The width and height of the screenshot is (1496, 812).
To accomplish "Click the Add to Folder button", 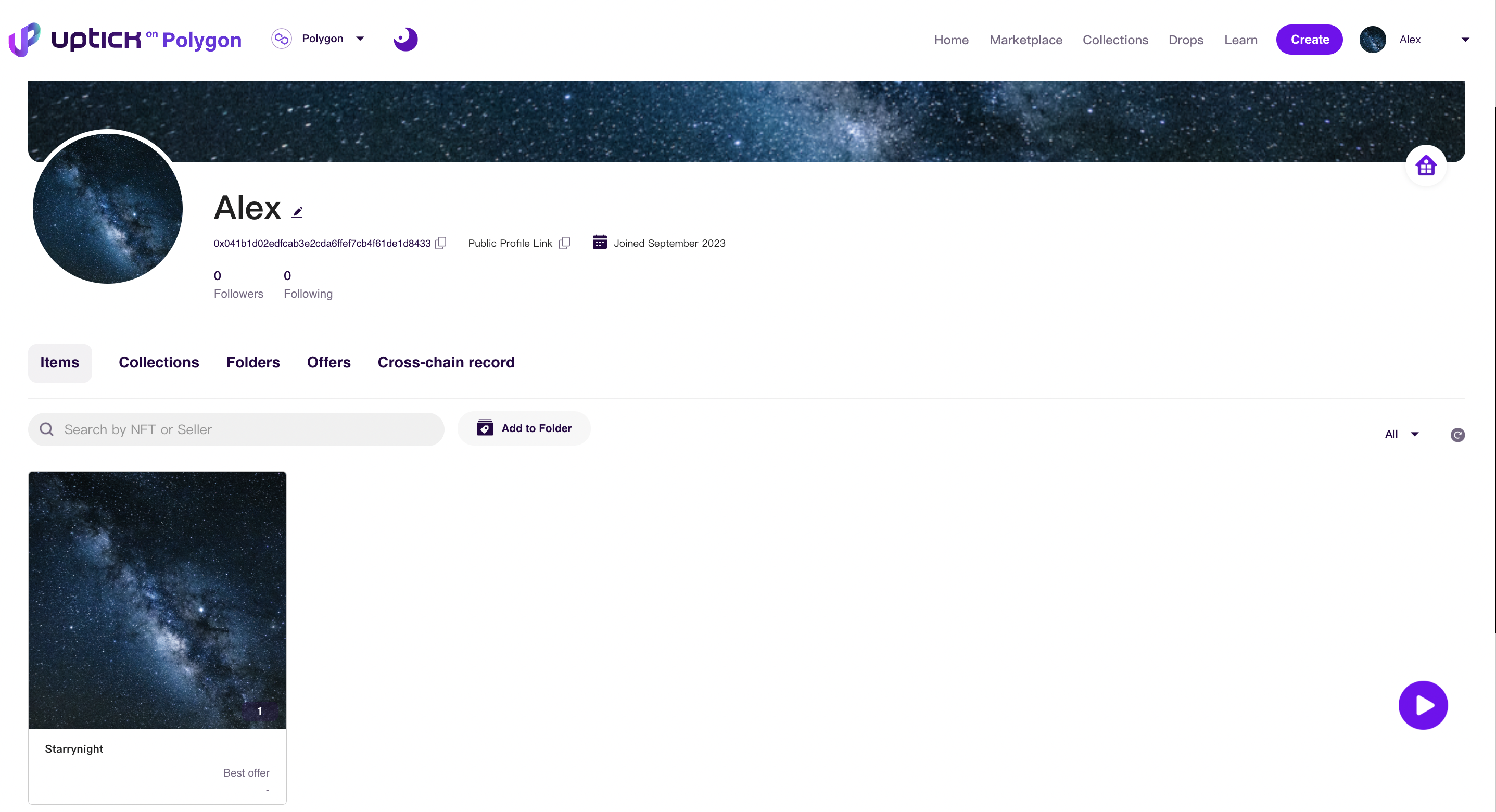I will [524, 428].
